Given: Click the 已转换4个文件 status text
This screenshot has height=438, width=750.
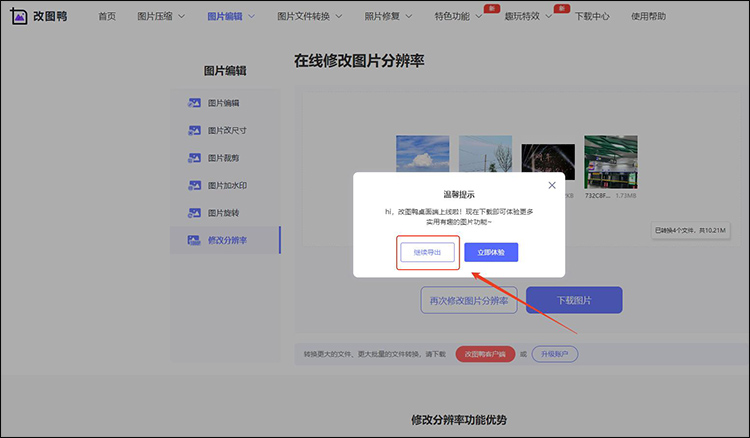Looking at the screenshot, I should (x=690, y=230).
